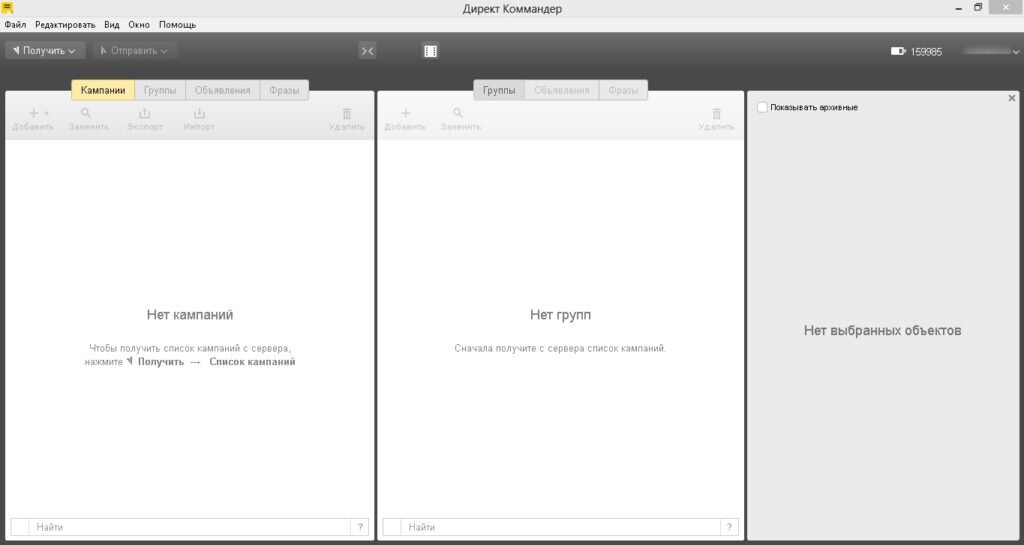Click the Директ Коммандер app icon

tap(8, 8)
